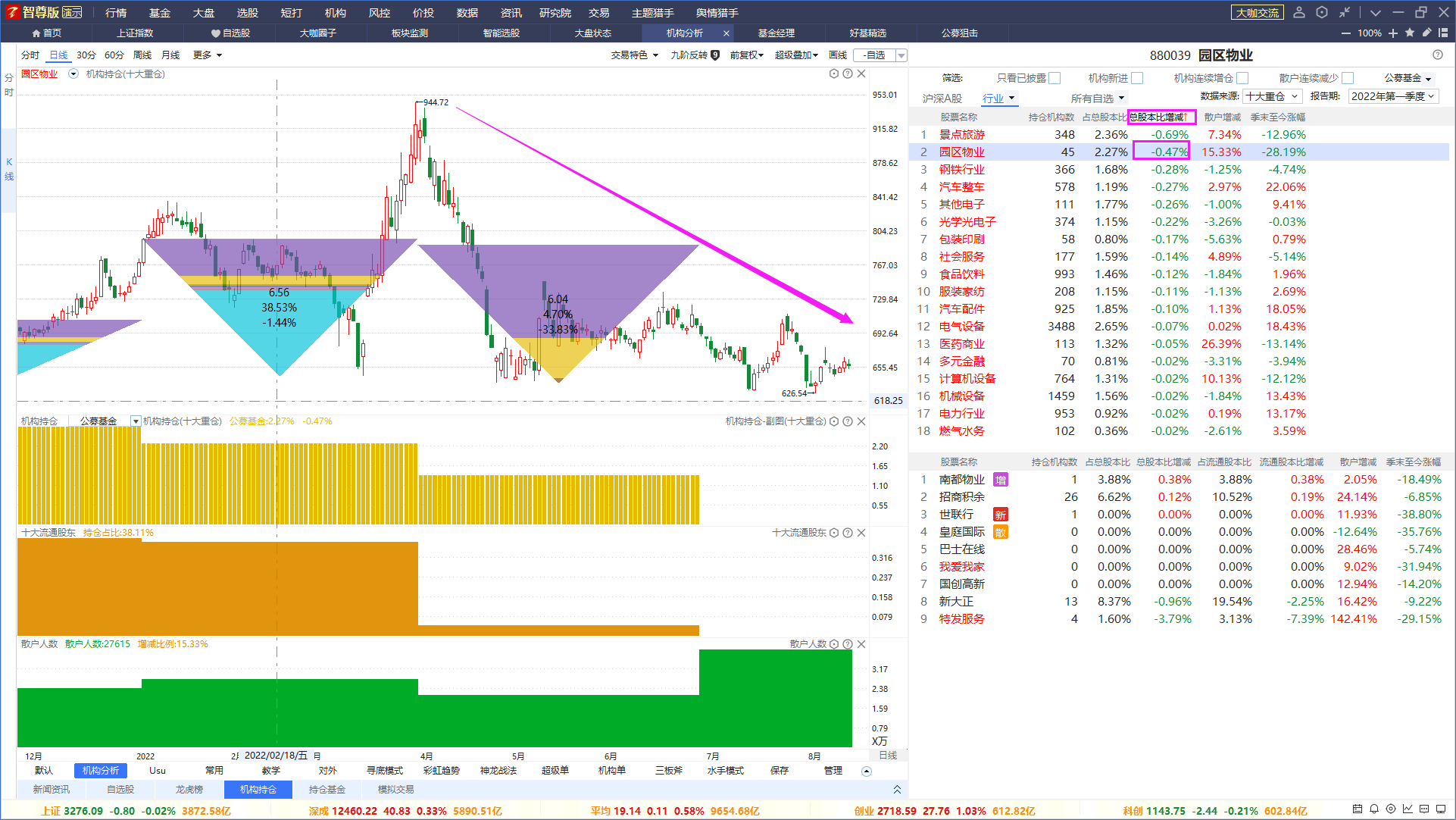The image size is (1456, 820).
Task: Open settings hexagon of 机构持仓-副图 panel
Action: [834, 421]
